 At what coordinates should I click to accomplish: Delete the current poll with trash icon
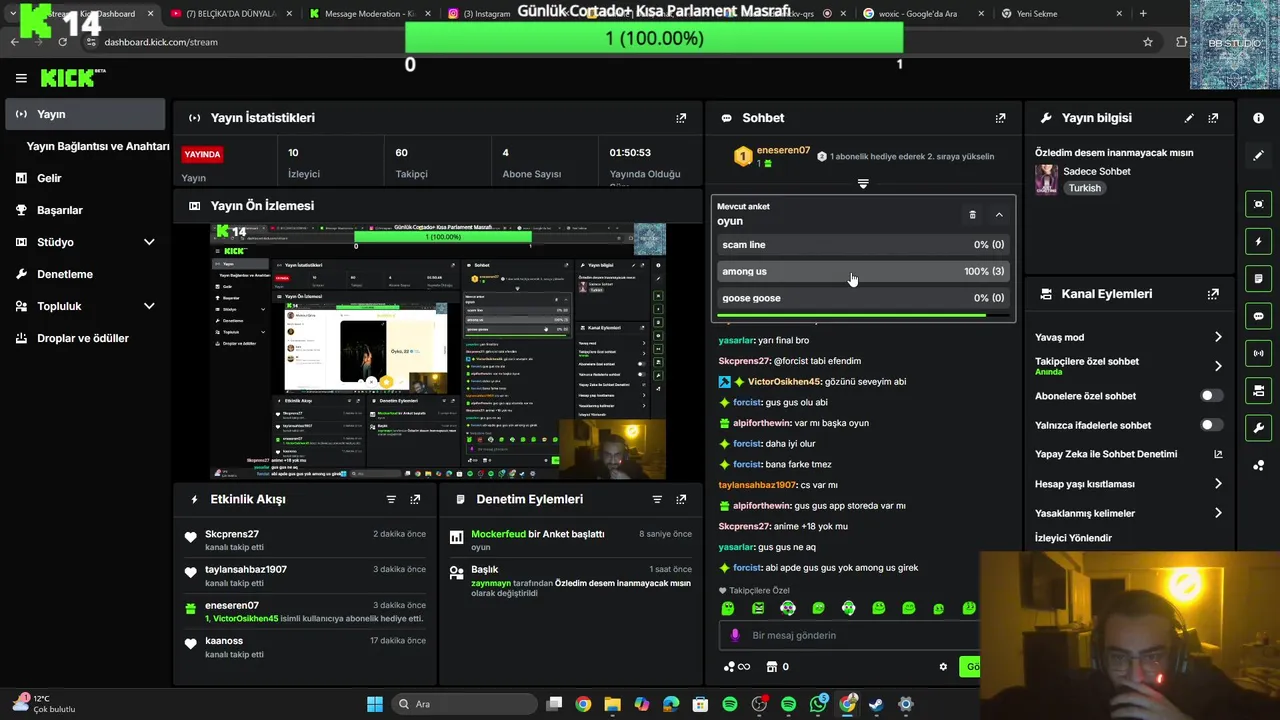972,214
